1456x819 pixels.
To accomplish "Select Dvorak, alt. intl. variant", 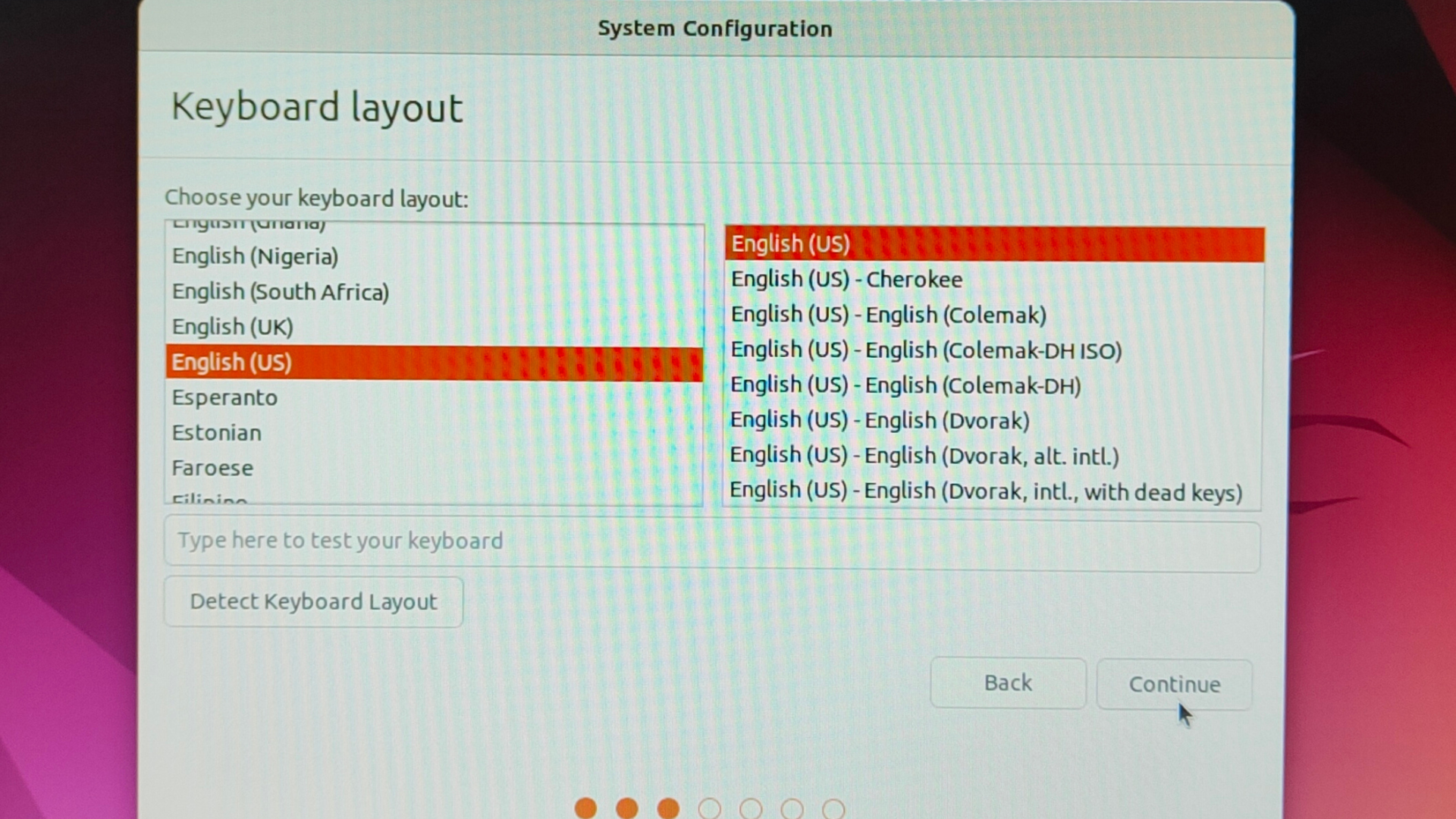I will [x=924, y=456].
